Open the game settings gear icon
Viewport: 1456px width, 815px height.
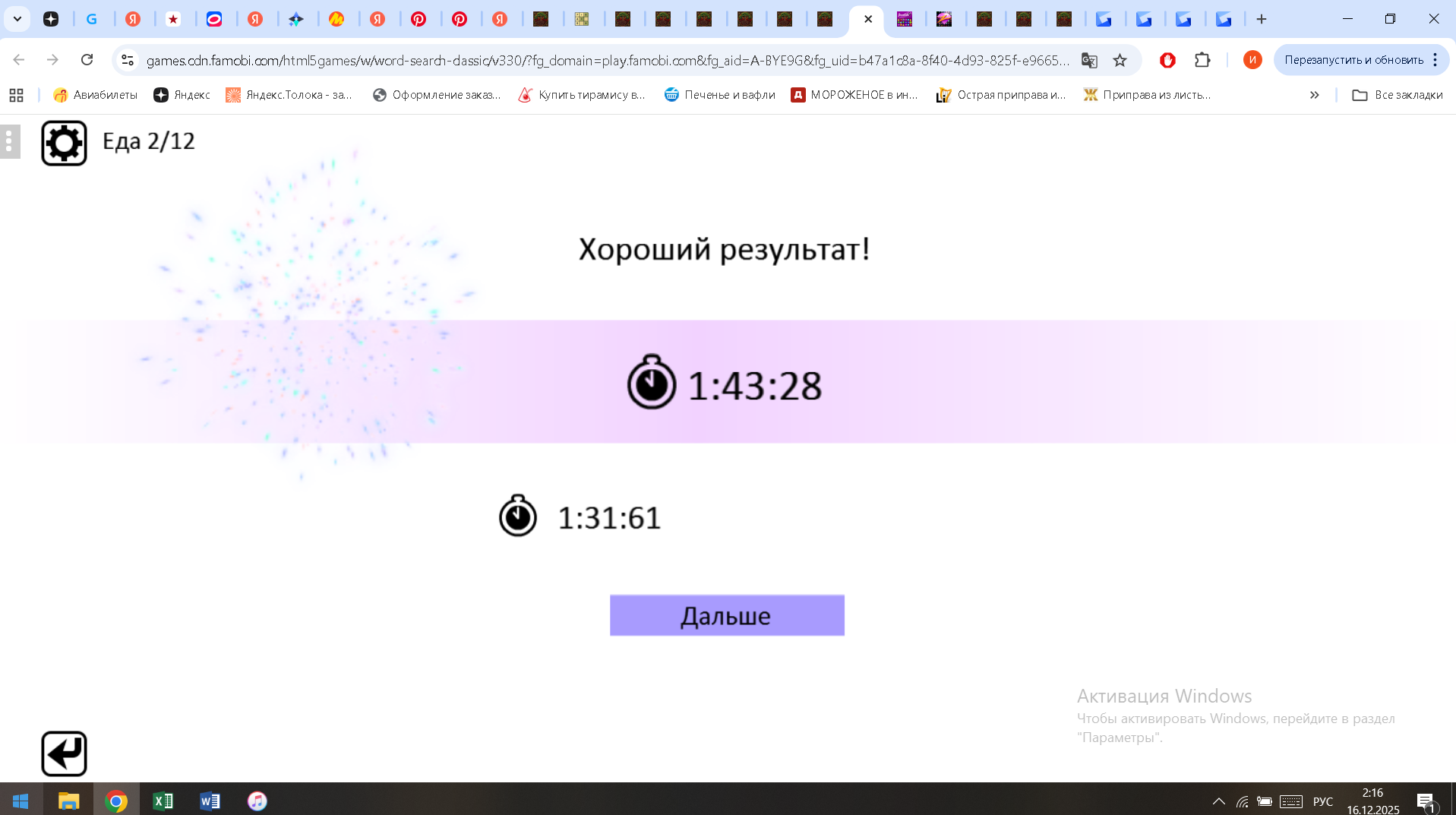pyautogui.click(x=64, y=141)
